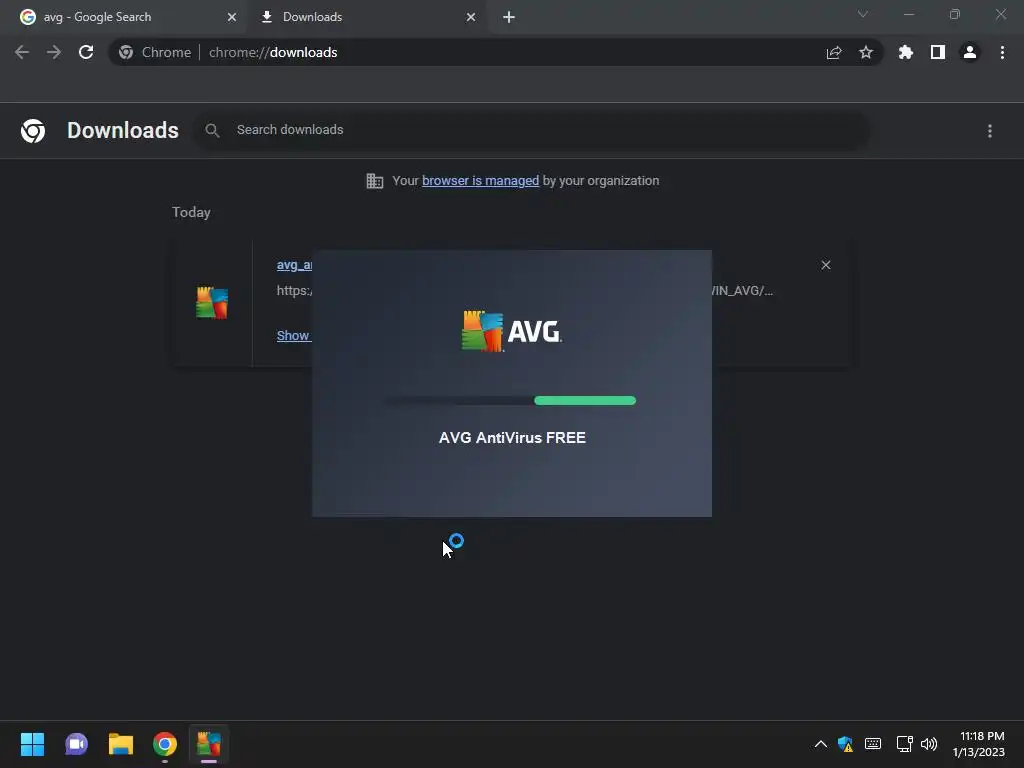The height and width of the screenshot is (768, 1024).
Task: Select the Downloads browser tab
Action: pyautogui.click(x=366, y=17)
